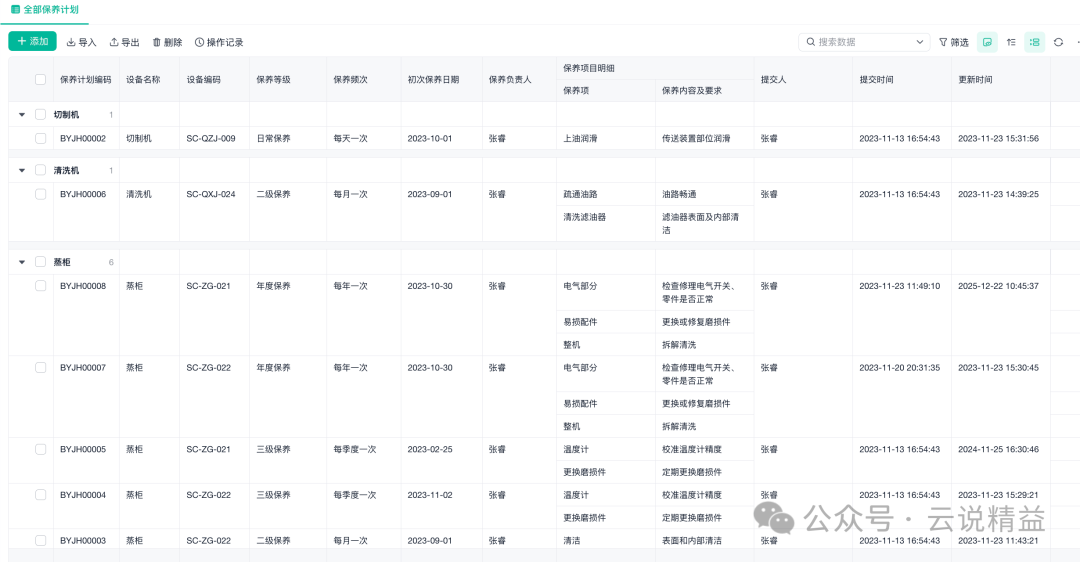Image resolution: width=1080 pixels, height=562 pixels.
Task: Open the 导入 import option
Action: pos(81,42)
